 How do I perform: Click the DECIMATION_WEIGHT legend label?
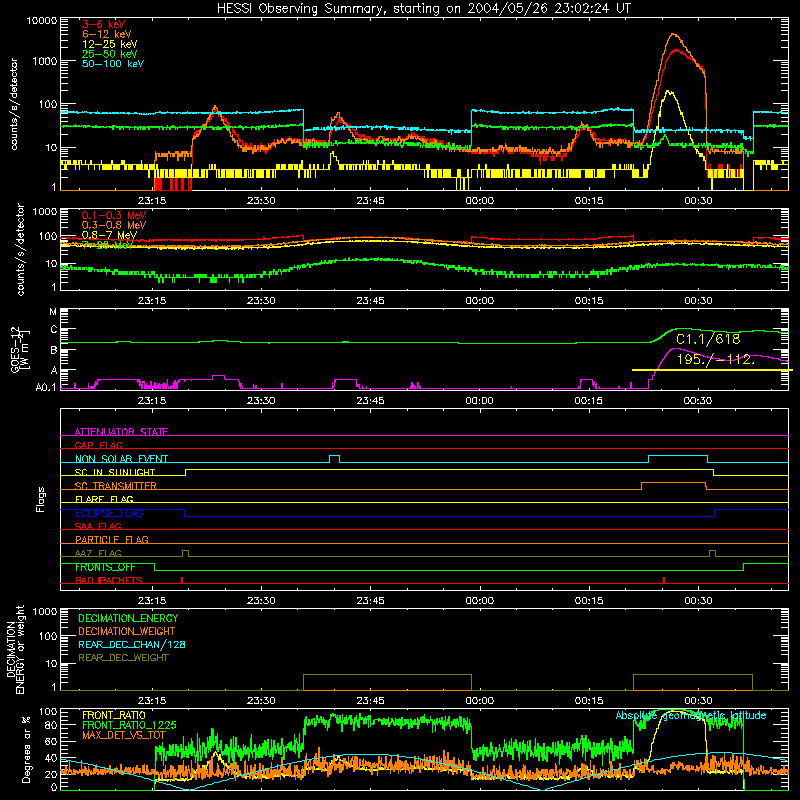(127, 631)
